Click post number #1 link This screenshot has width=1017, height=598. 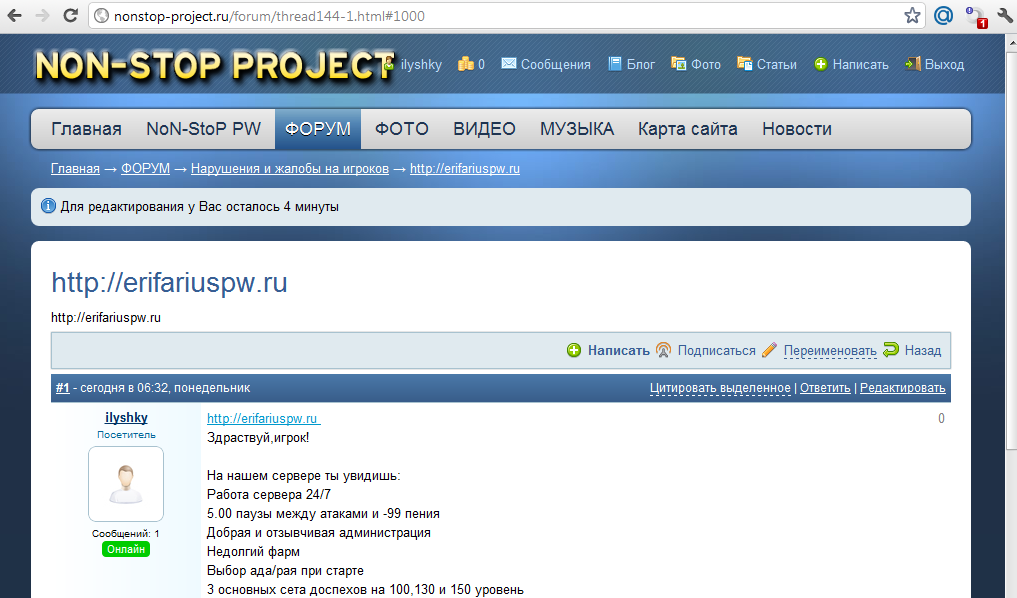[x=62, y=388]
